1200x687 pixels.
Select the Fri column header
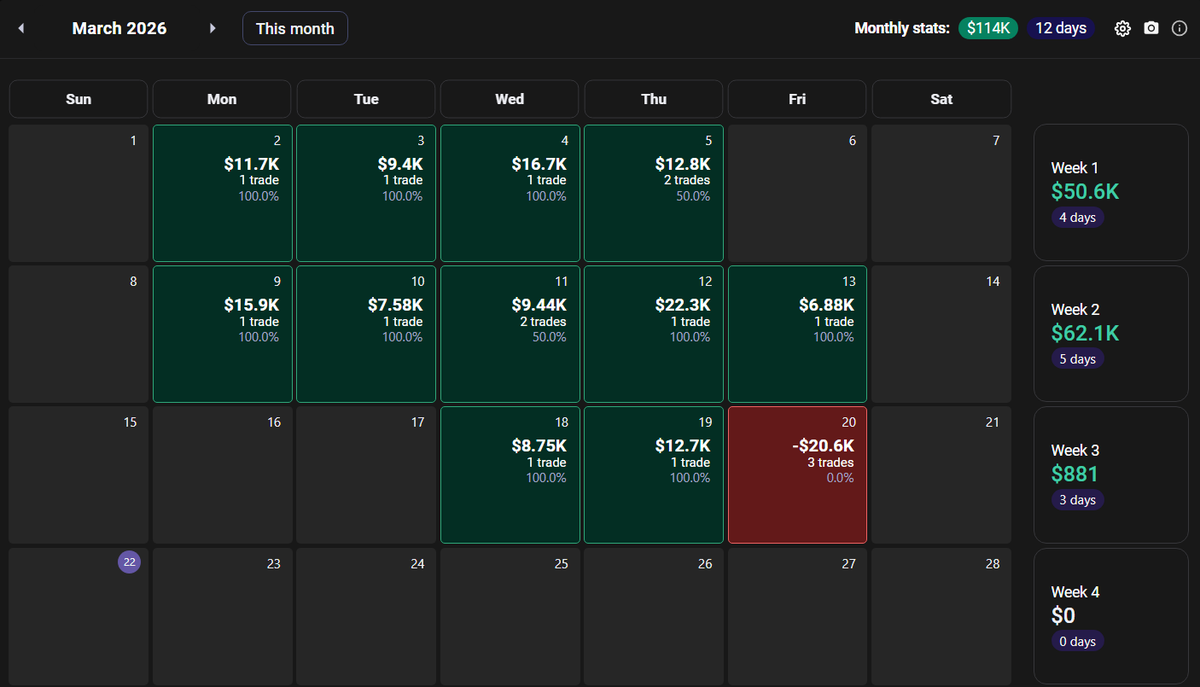point(797,99)
